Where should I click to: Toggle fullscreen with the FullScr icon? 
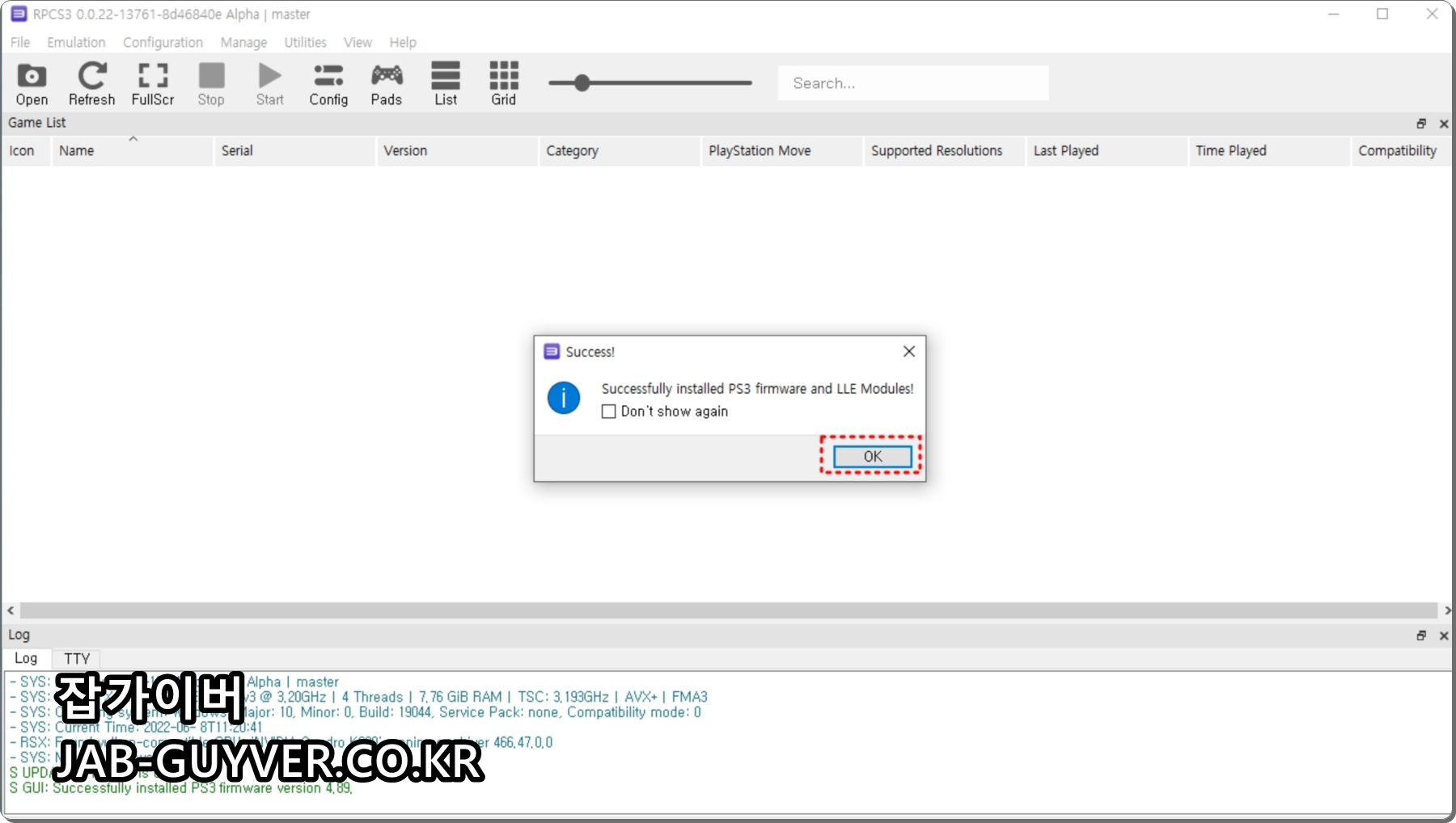click(153, 84)
